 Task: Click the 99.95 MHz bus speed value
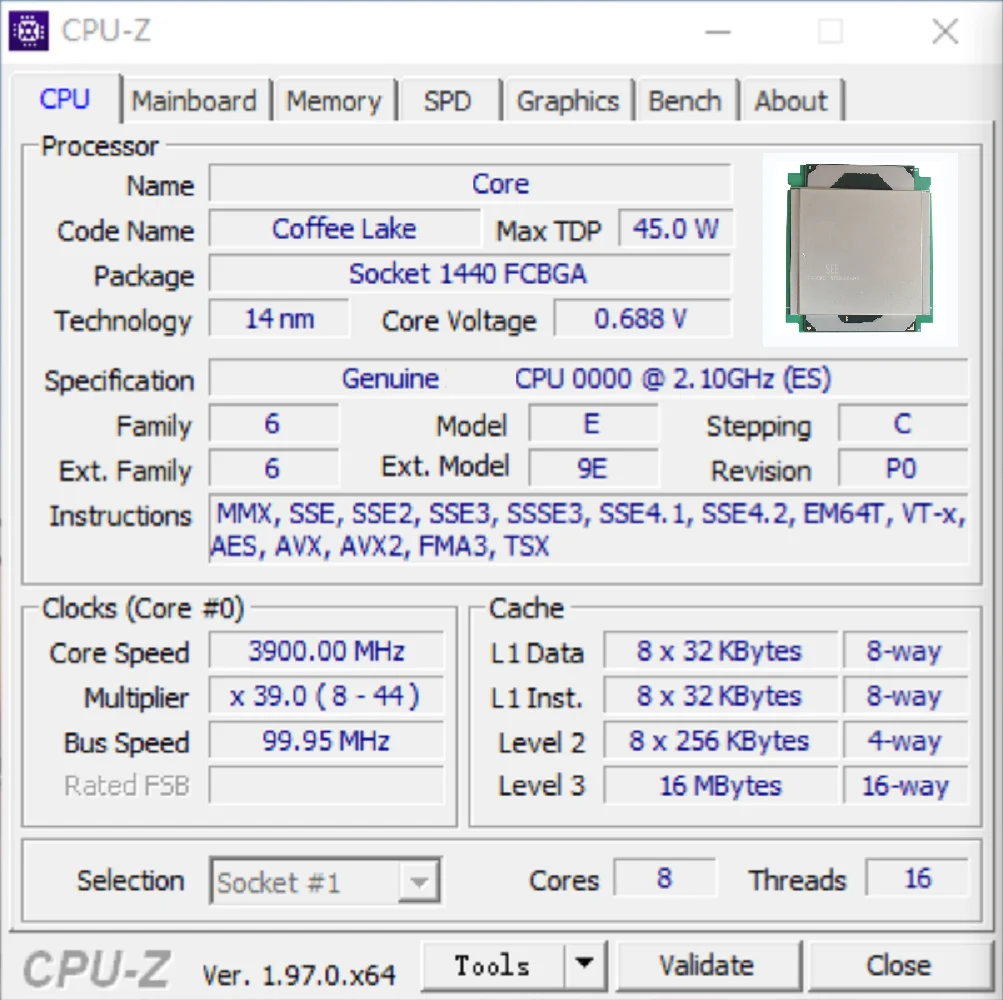[x=326, y=740]
